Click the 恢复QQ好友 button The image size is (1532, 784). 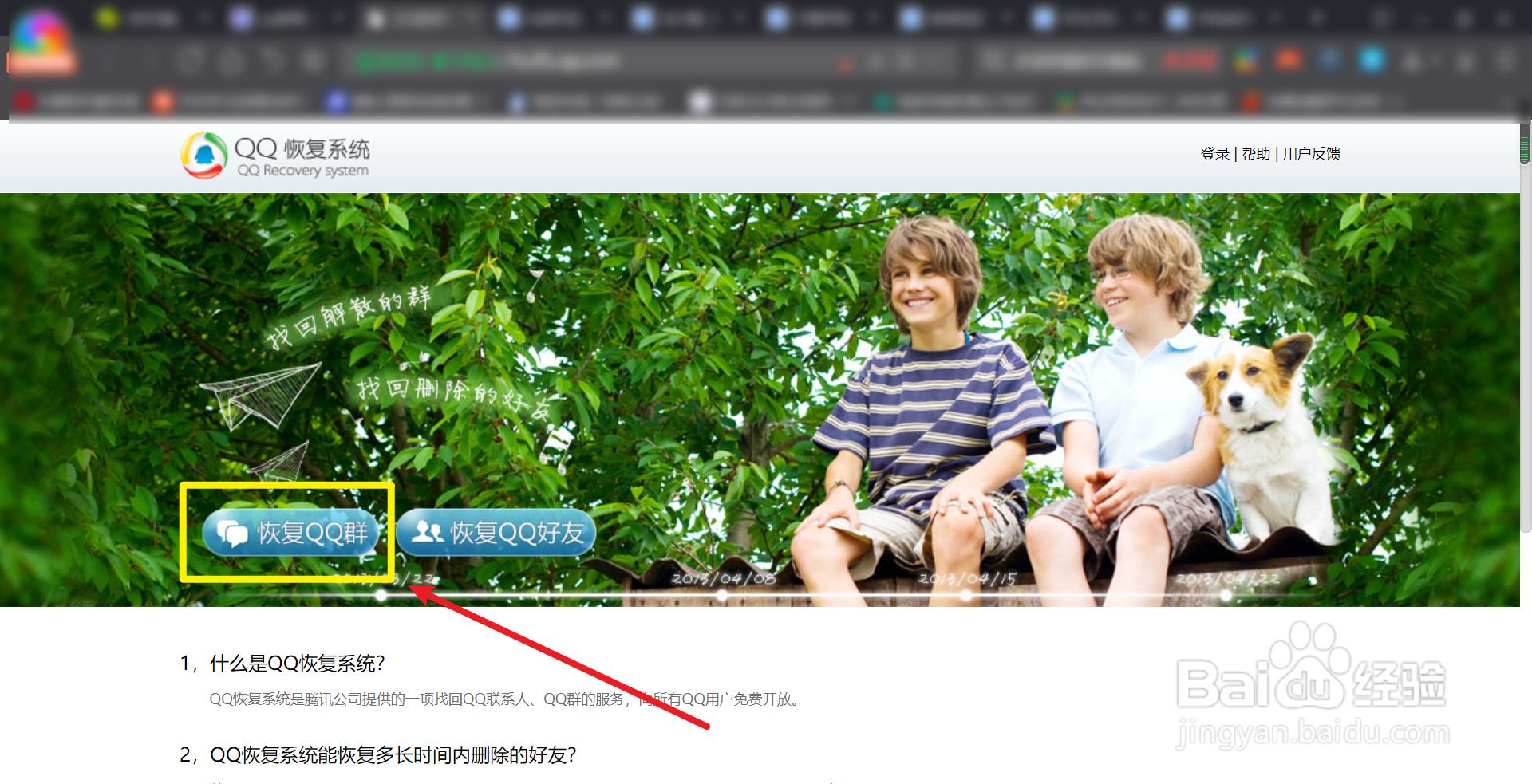[x=496, y=532]
